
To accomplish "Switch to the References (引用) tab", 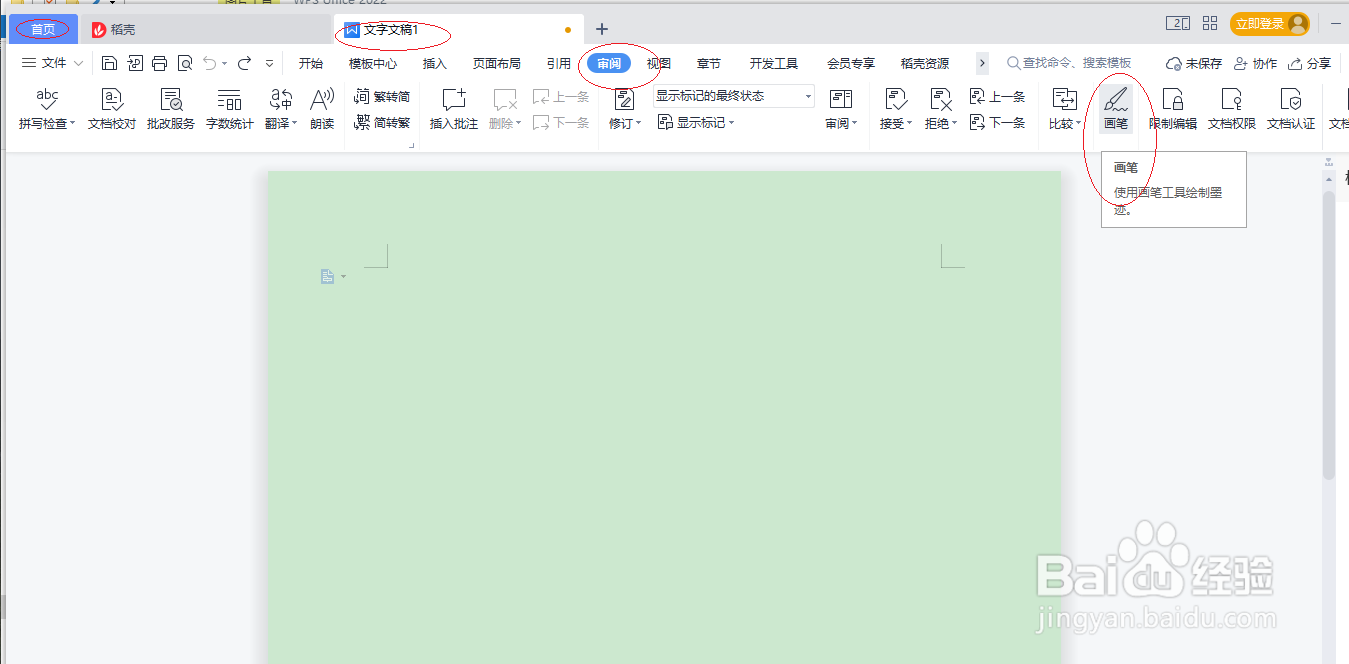I will point(559,63).
